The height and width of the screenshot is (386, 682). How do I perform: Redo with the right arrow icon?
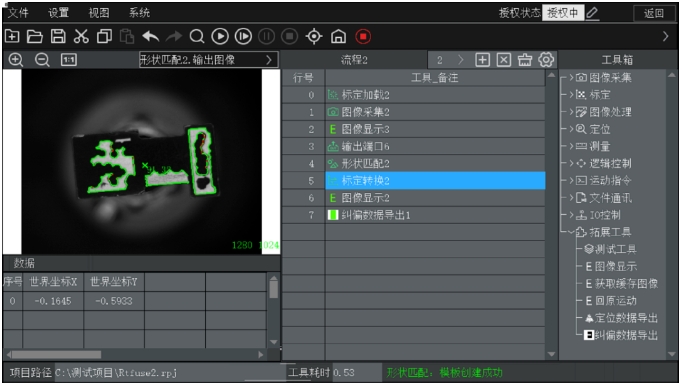pyautogui.click(x=174, y=36)
